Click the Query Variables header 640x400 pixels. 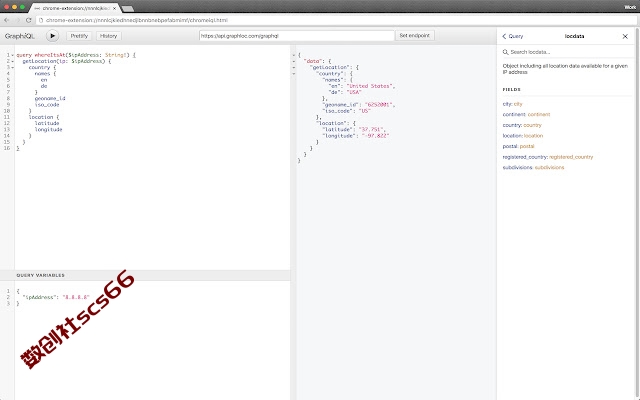pos(145,275)
